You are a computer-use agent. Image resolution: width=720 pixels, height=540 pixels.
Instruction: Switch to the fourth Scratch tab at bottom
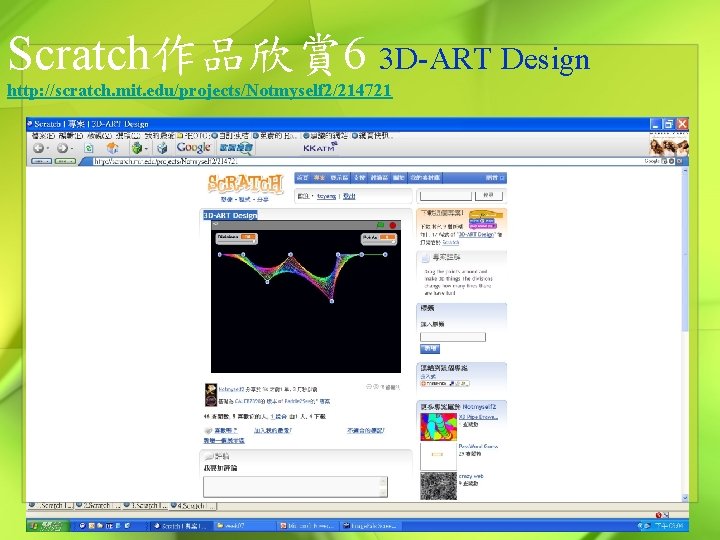coord(192,506)
